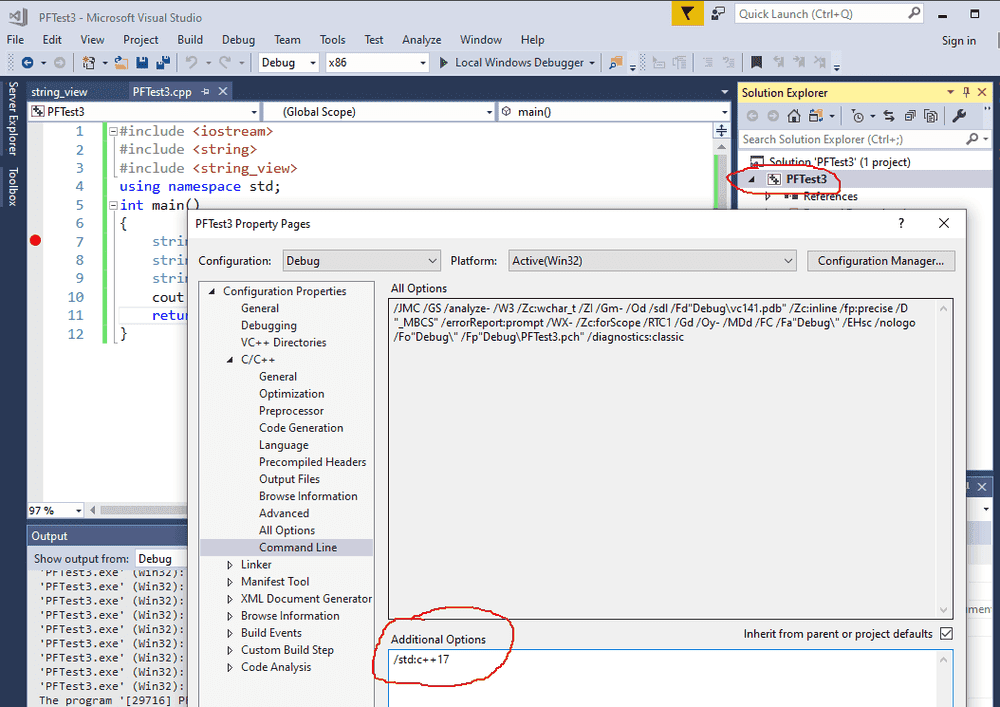This screenshot has width=1000, height=707.
Task: Open the Platform dropdown showing Active(Win32)
Action: (650, 261)
